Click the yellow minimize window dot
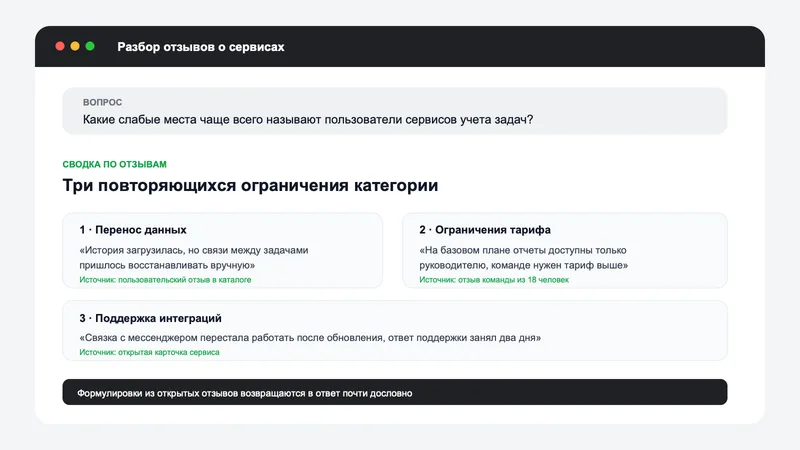Viewport: 800px width, 450px height. pos(75,46)
